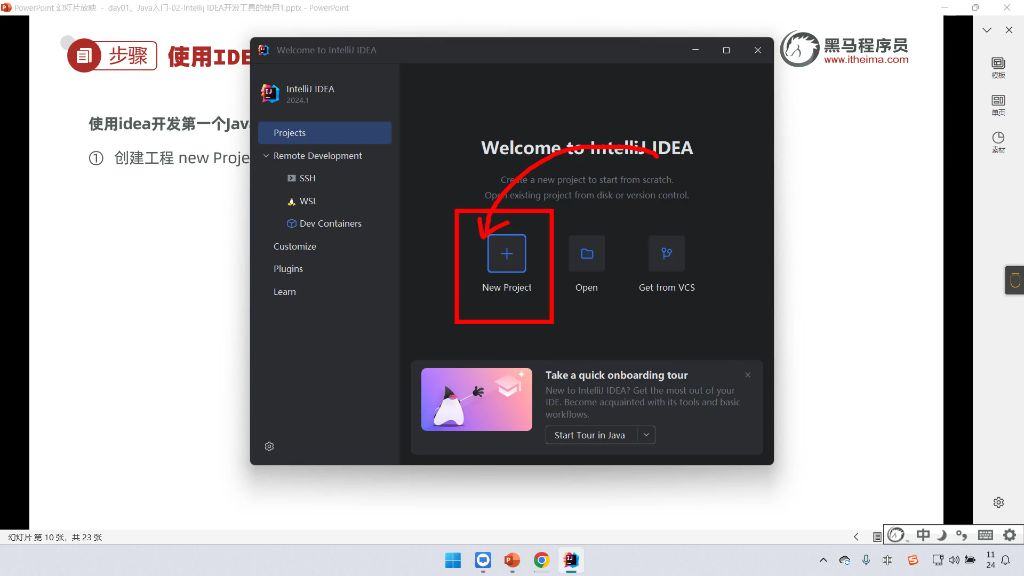Click the Get from VCS branch icon
The height and width of the screenshot is (576, 1024).
[x=667, y=253]
